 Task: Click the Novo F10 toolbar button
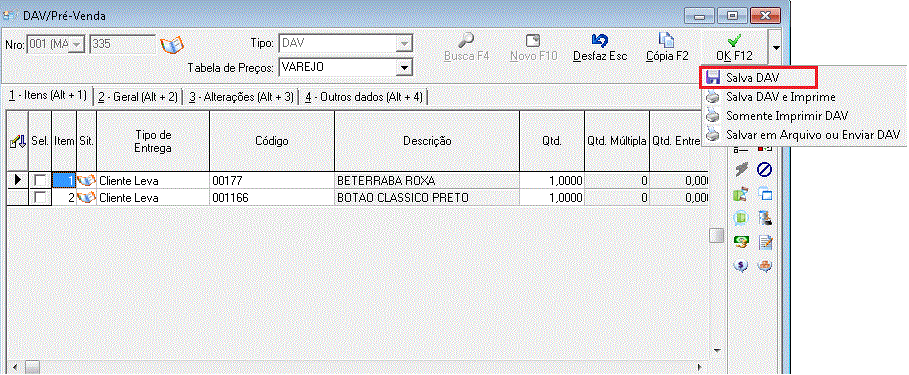tap(533, 48)
